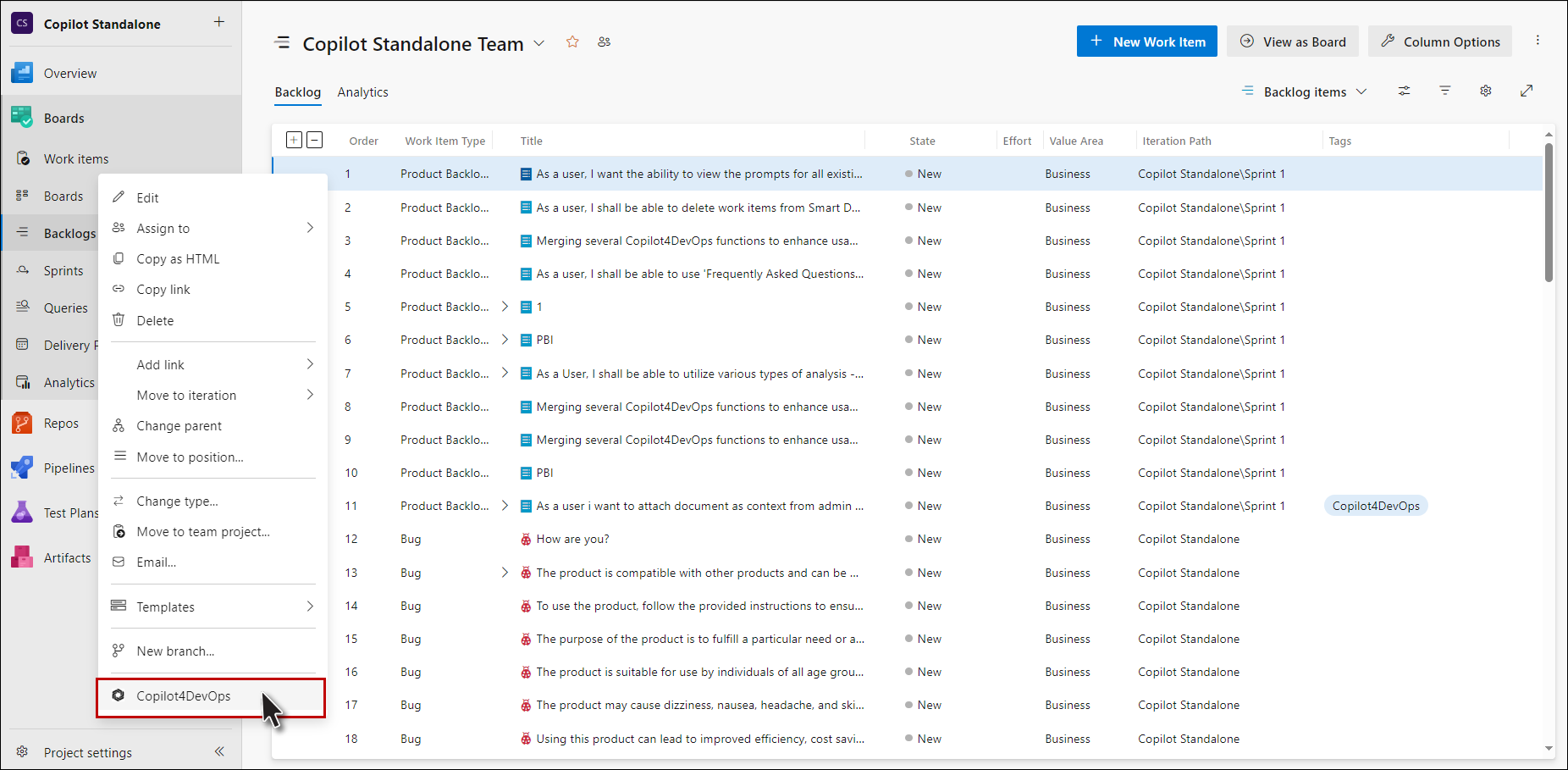Viewport: 1568px width, 770px height.
Task: Sort by the Work Item Type column header
Action: pos(444,141)
